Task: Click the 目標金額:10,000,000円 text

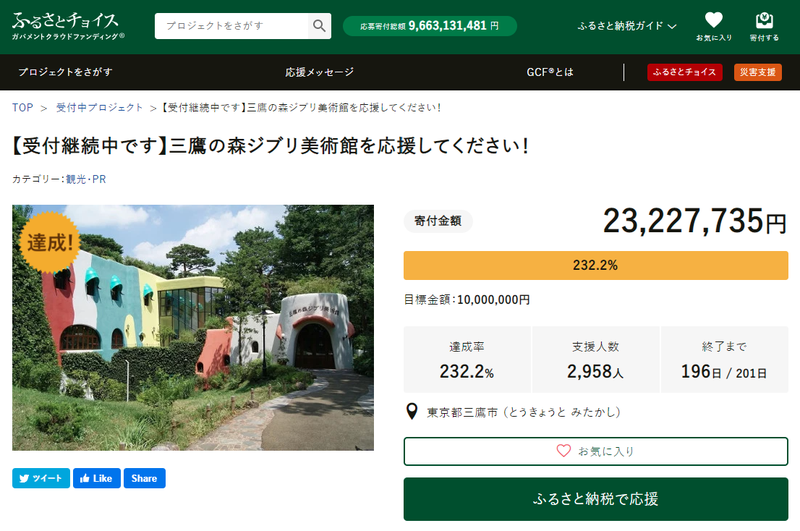Action: pyautogui.click(x=467, y=299)
